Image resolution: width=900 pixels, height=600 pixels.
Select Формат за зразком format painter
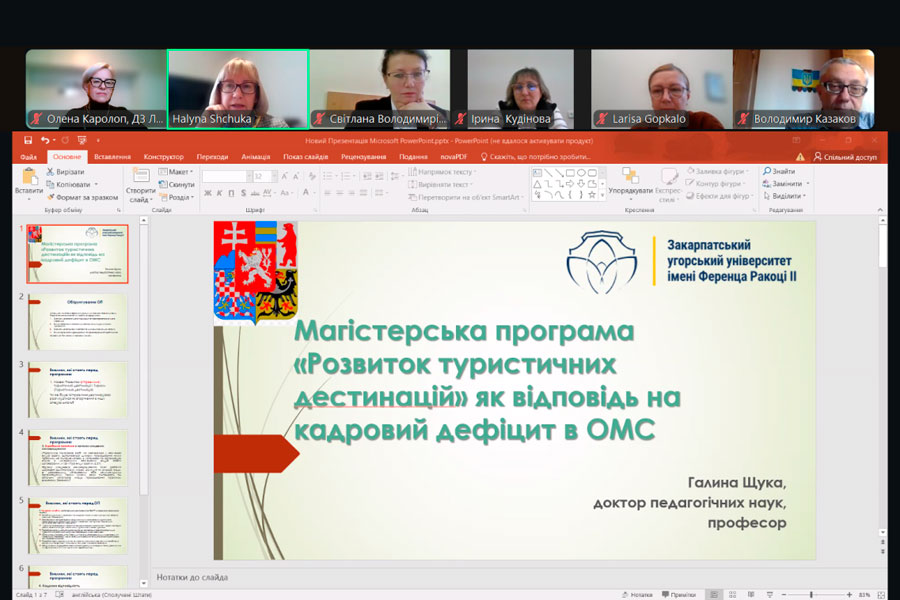pyautogui.click(x=52, y=197)
